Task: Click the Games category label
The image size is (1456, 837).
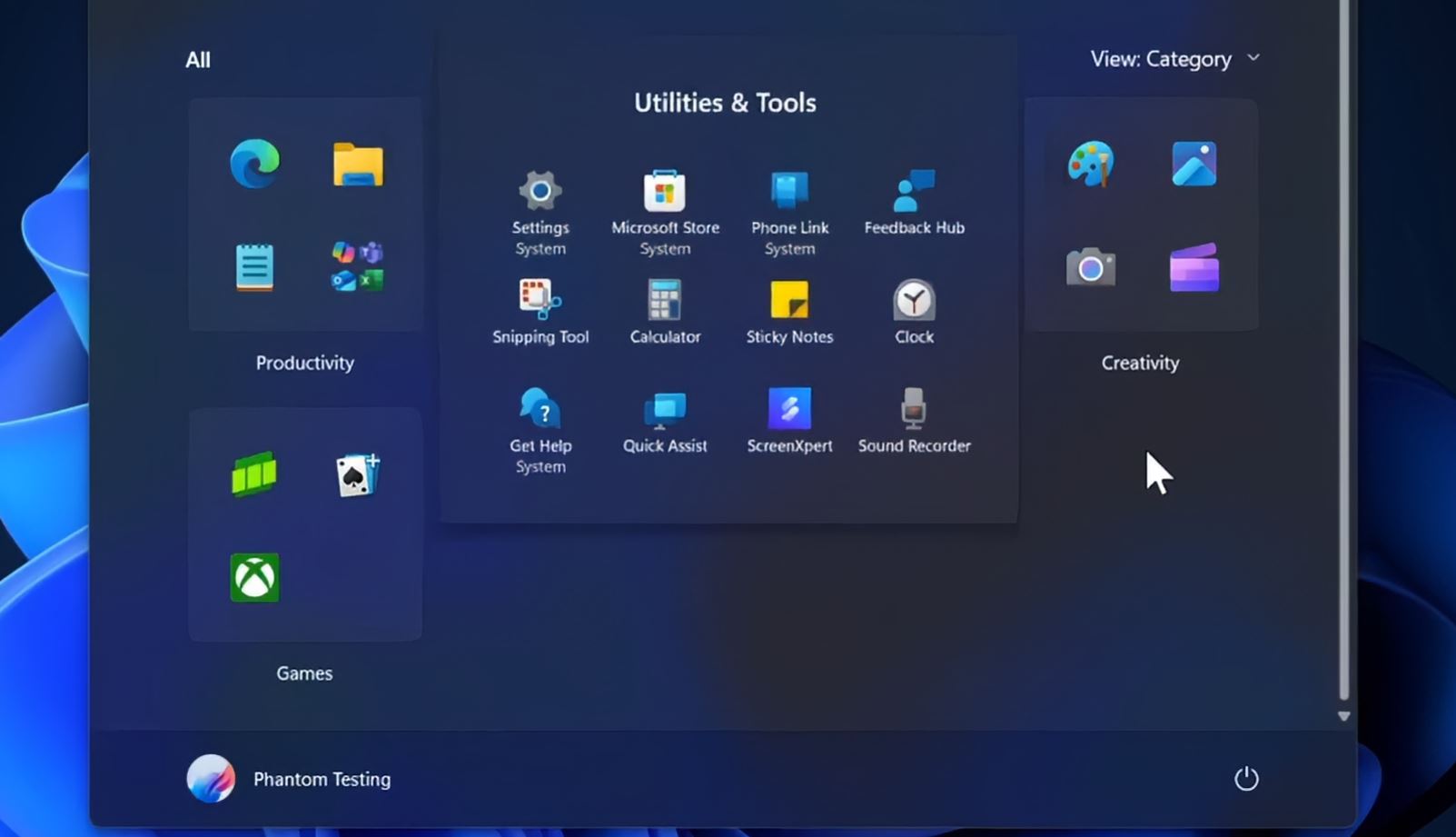Action: point(304,673)
